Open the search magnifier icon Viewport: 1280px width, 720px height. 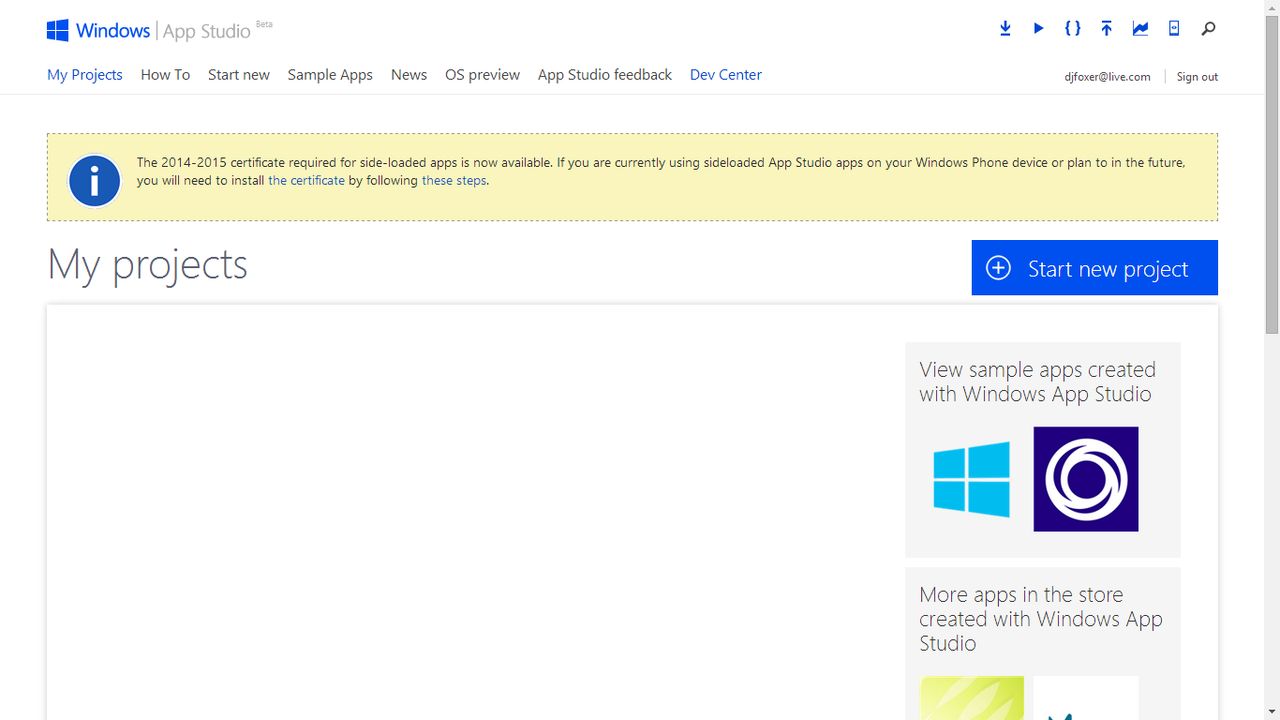point(1208,29)
